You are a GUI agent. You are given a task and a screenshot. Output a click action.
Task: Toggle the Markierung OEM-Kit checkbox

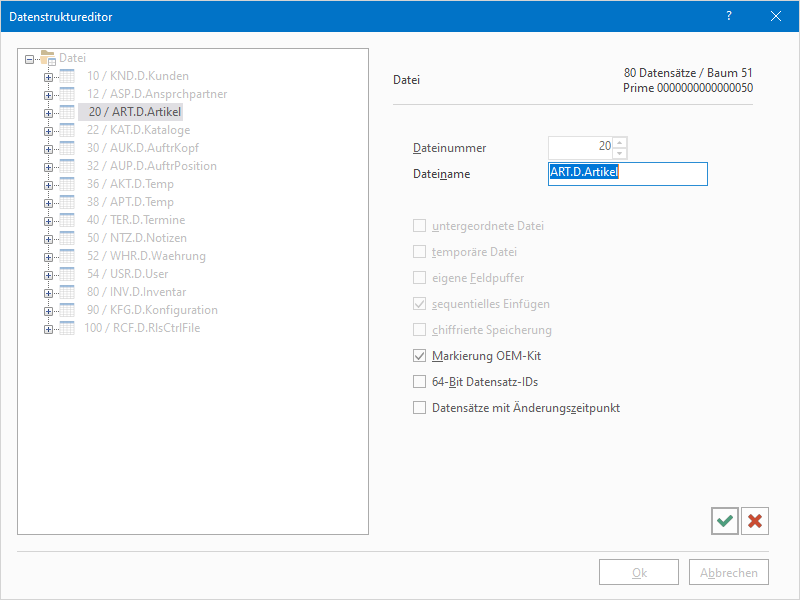[420, 355]
